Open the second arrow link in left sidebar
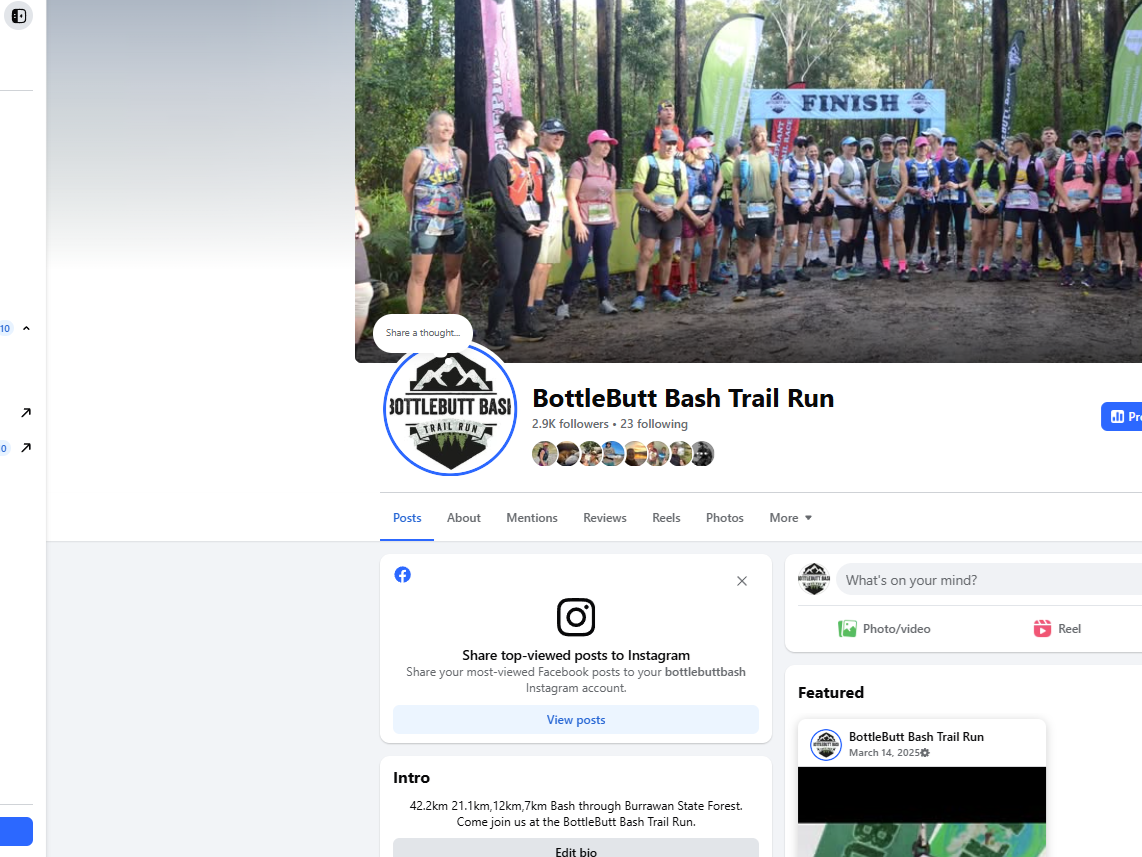This screenshot has height=857, width=1142. 26,448
